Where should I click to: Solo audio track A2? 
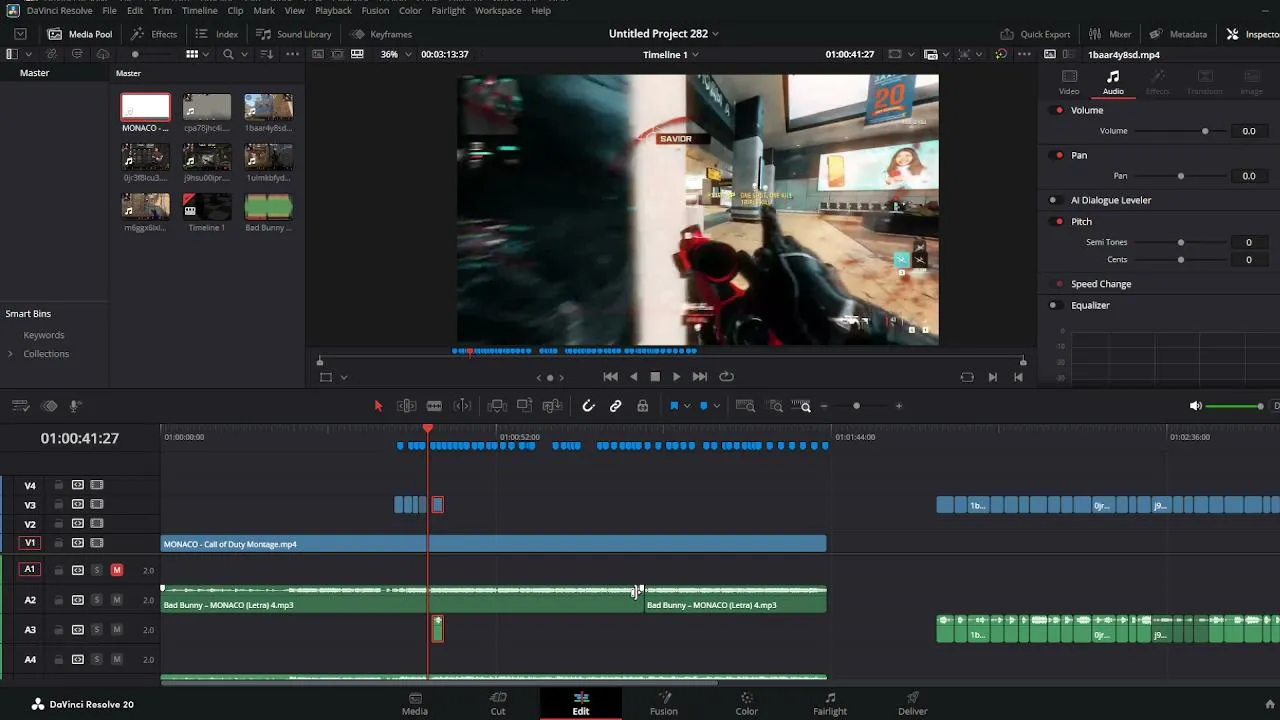[97, 600]
